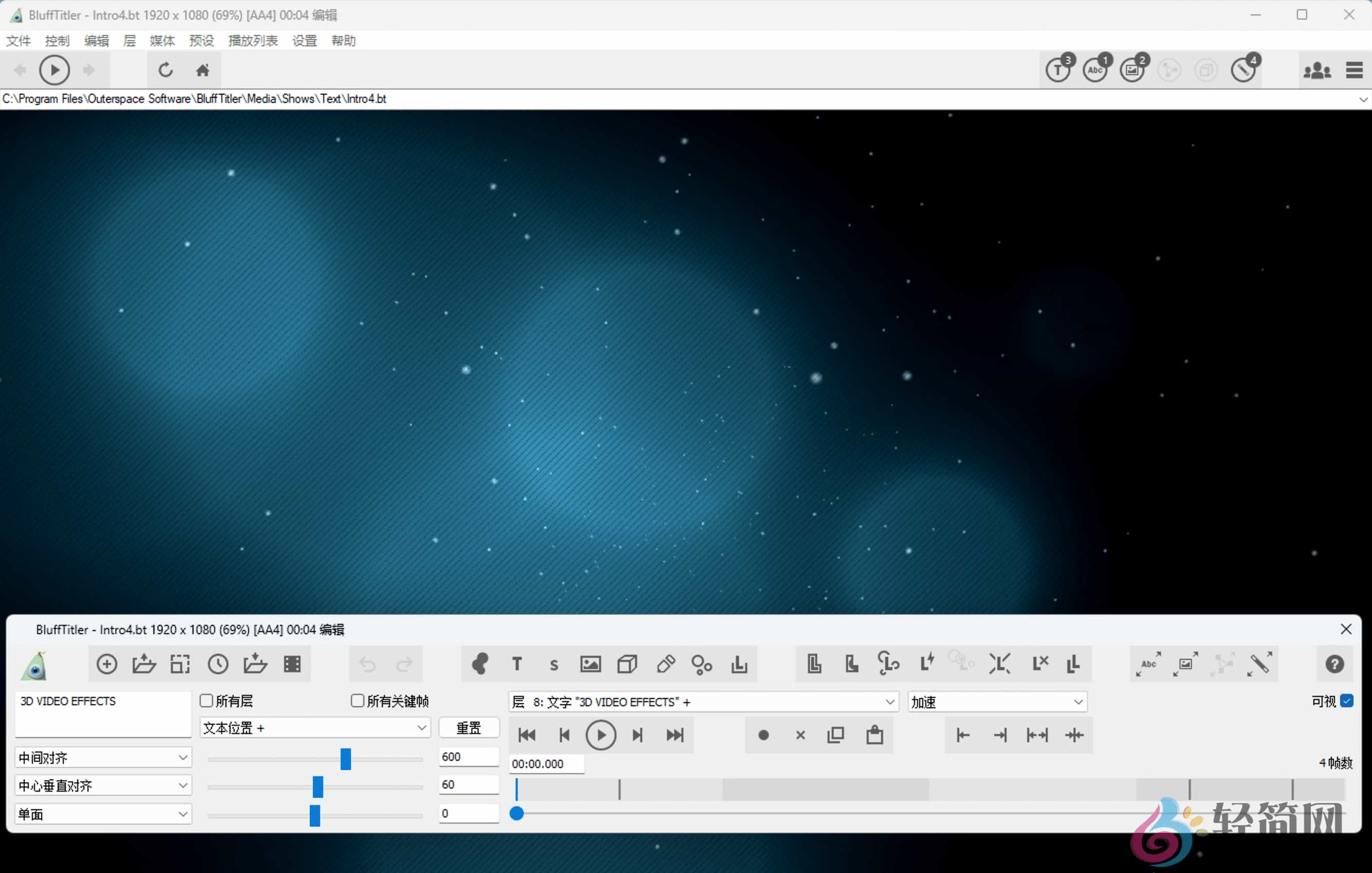Open the 播放列表 menu
The width and height of the screenshot is (1372, 873).
pos(253,41)
